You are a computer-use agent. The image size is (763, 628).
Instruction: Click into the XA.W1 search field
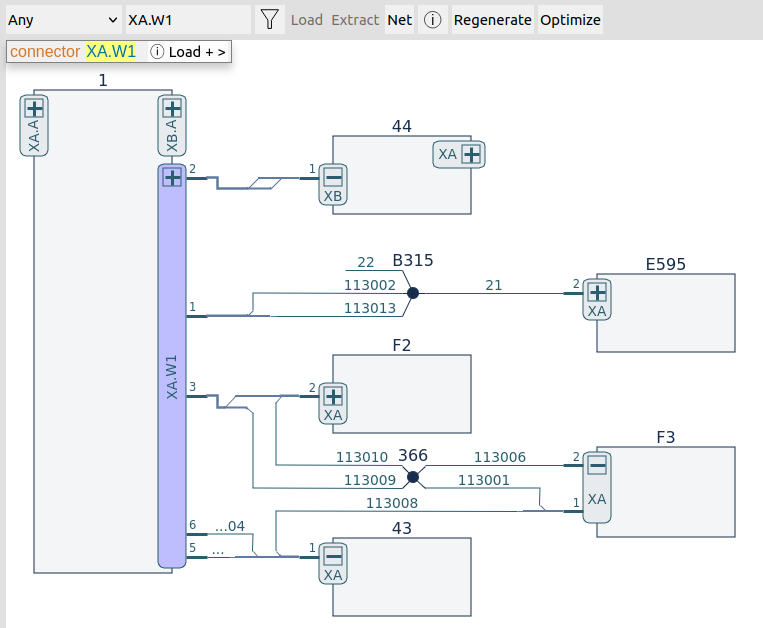[188, 20]
